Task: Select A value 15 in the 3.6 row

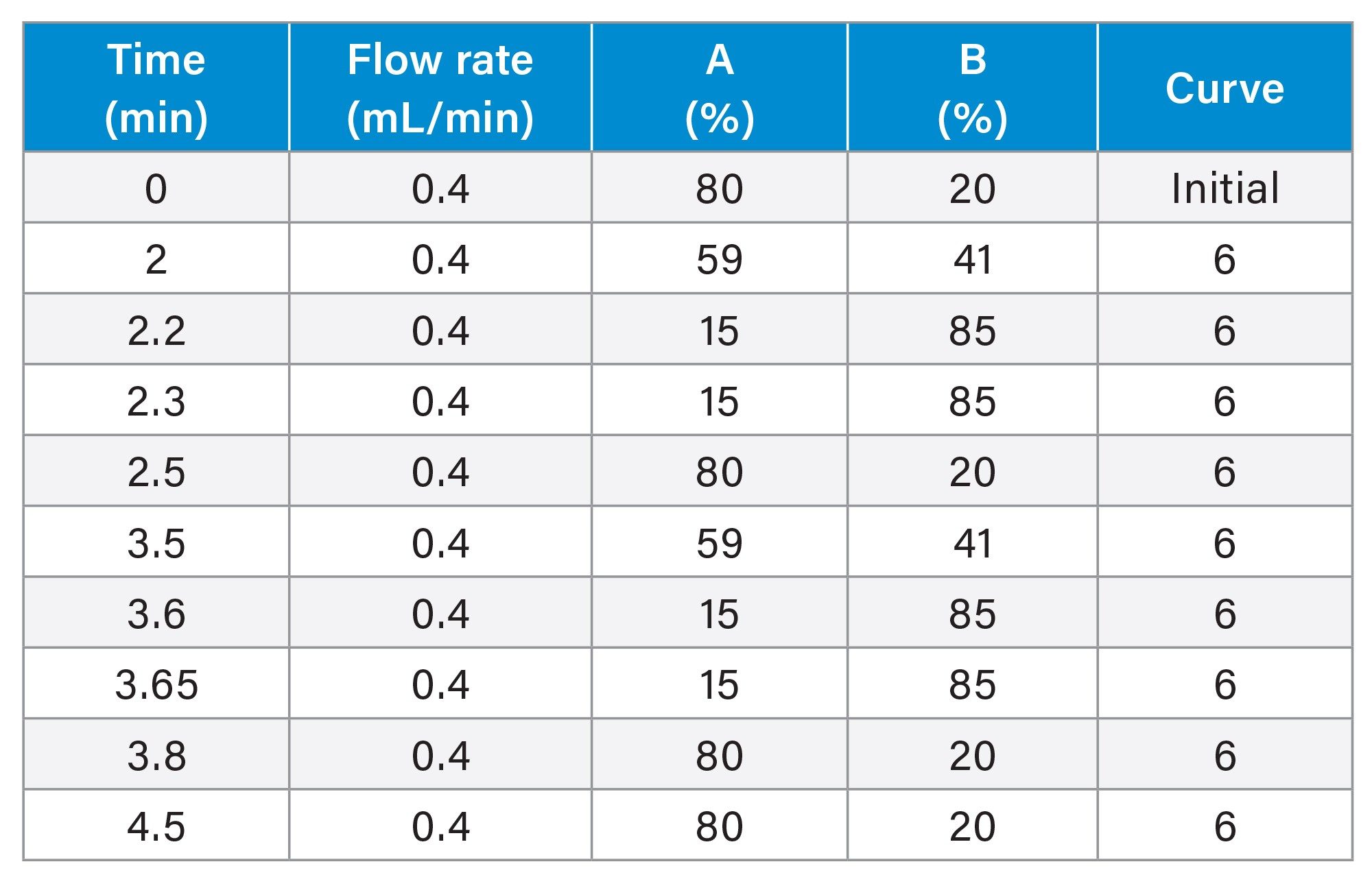Action: point(719,612)
